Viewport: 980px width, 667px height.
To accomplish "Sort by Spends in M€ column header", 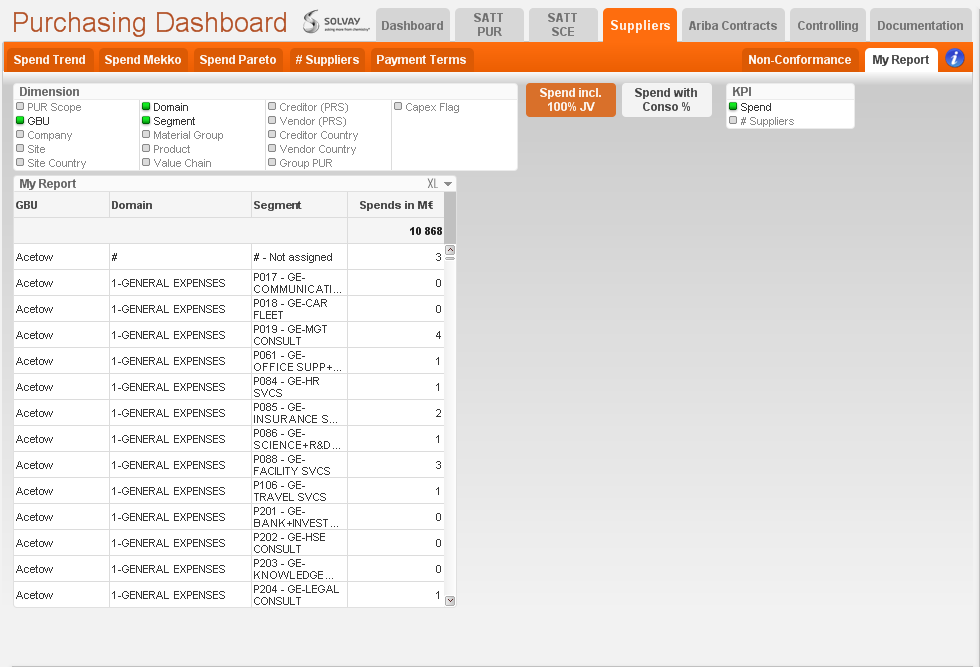I will click(396, 205).
